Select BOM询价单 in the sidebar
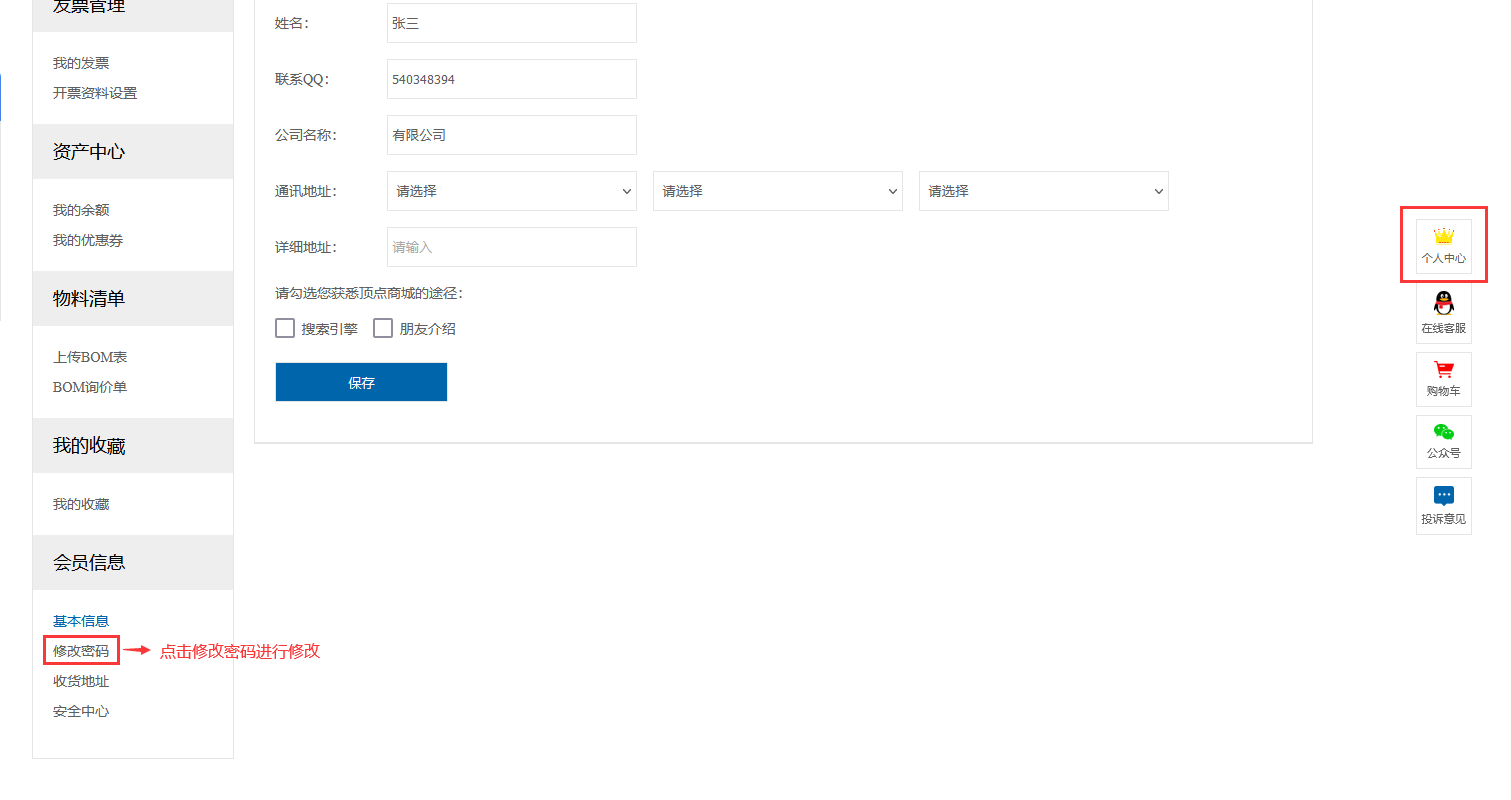This screenshot has height=800, width=1511. click(89, 387)
